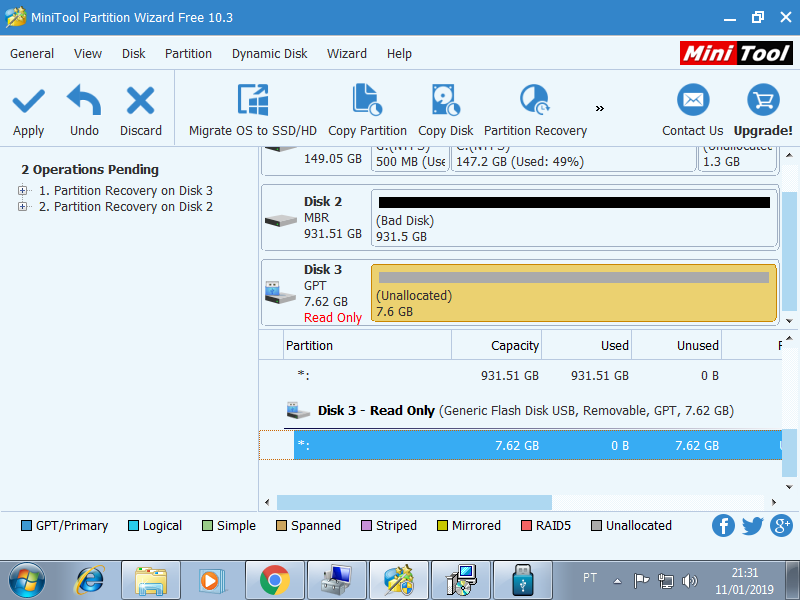Select the Disk 2 drive icon
The width and height of the screenshot is (800, 600).
(x=281, y=220)
